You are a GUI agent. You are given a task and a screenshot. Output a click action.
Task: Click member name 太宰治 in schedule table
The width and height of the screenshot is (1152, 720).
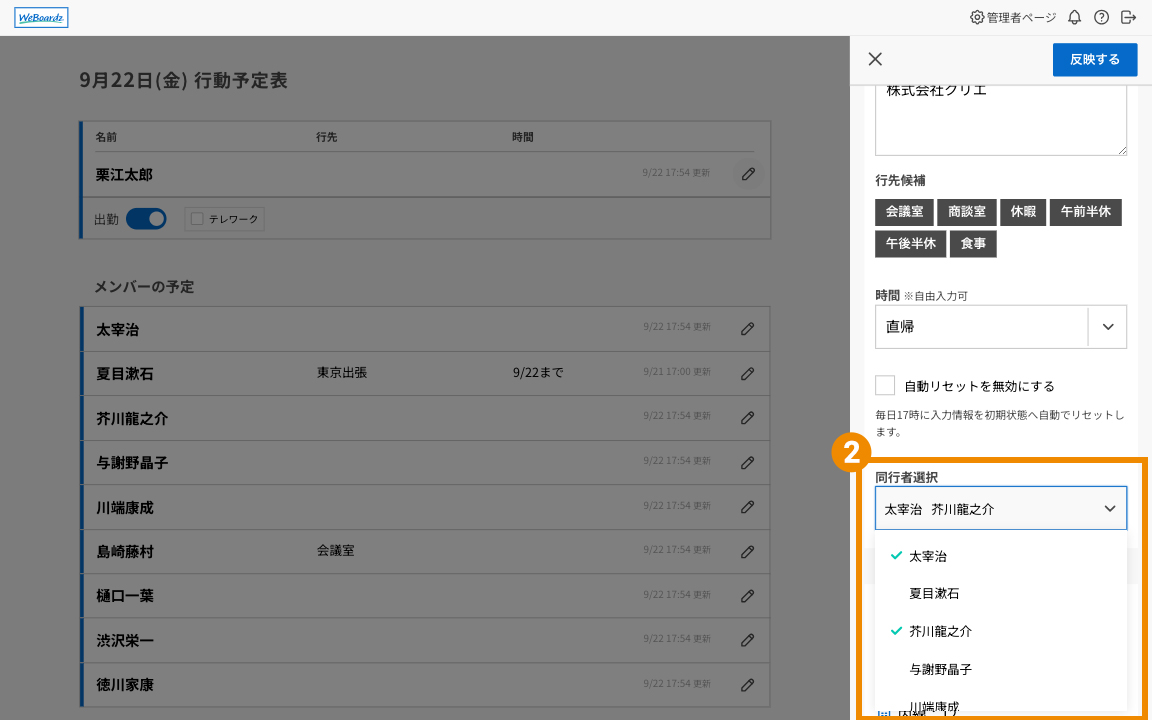pos(118,330)
